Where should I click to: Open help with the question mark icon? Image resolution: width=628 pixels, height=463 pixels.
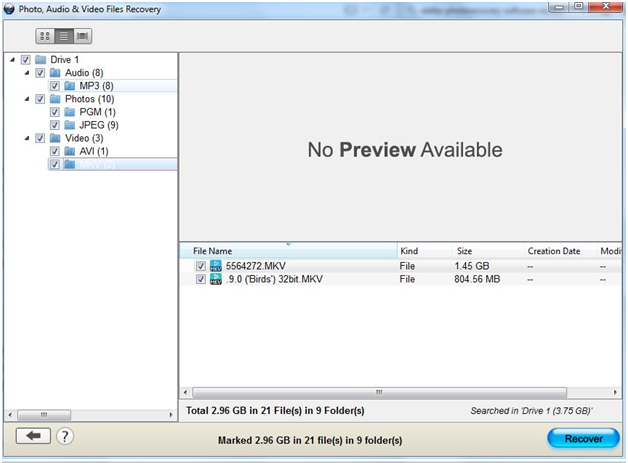pos(65,436)
